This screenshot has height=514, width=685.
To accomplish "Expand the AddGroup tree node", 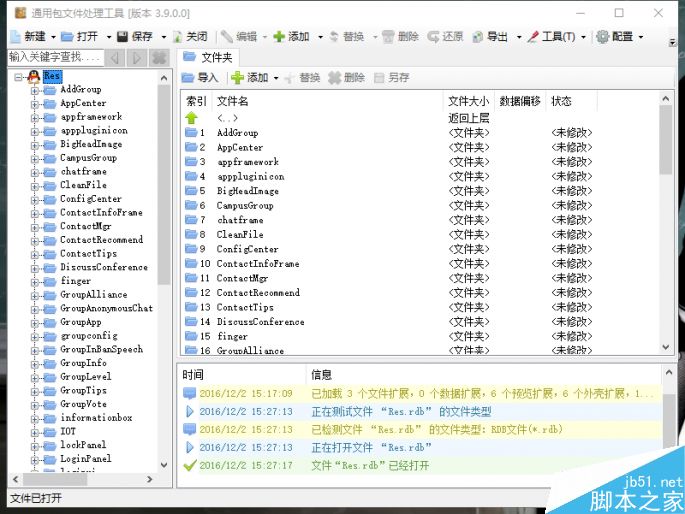I will (35, 90).
